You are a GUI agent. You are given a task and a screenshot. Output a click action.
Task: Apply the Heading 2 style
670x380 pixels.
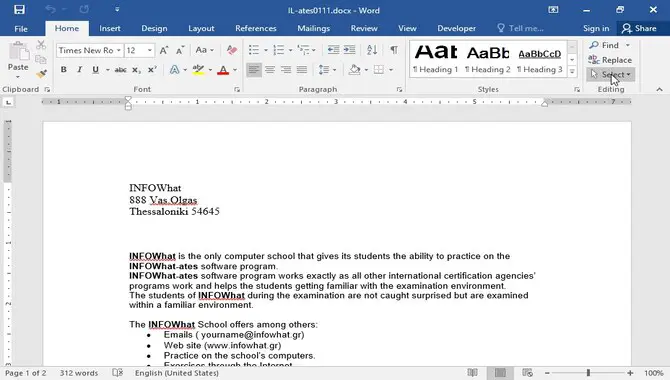click(x=488, y=60)
